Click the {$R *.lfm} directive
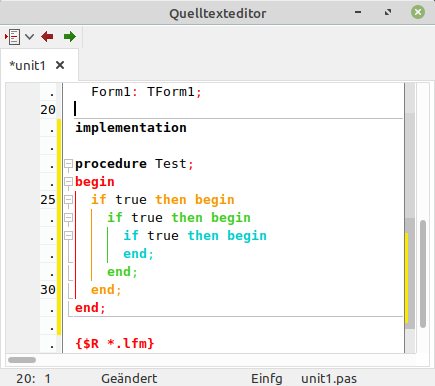 point(115,343)
